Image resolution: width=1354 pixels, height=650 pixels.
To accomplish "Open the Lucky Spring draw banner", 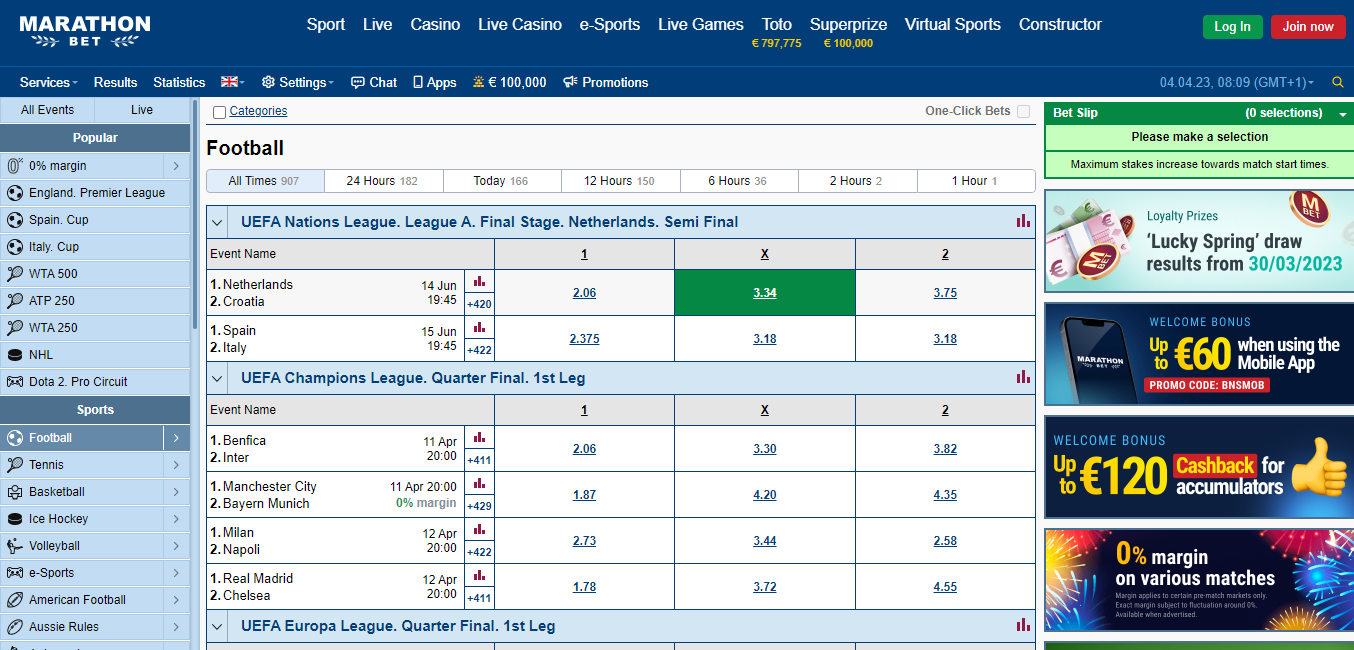I will 1198,241.
